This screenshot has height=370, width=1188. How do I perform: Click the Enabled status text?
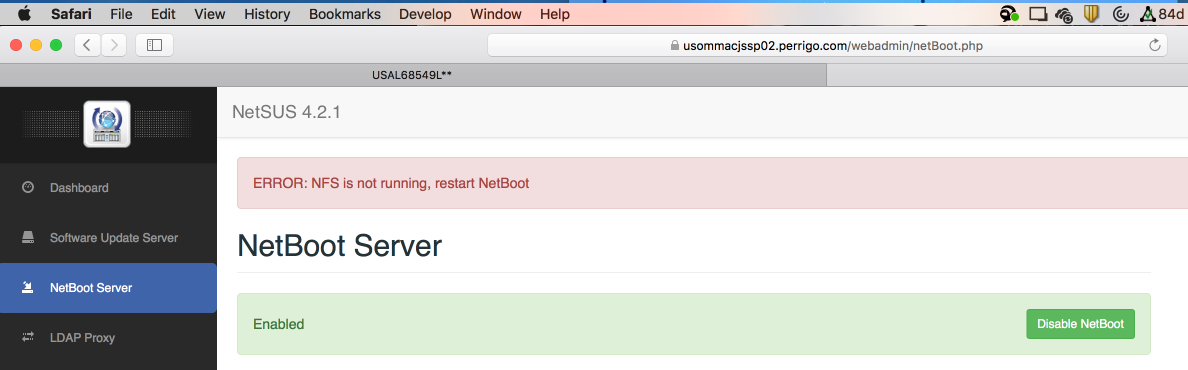point(279,325)
